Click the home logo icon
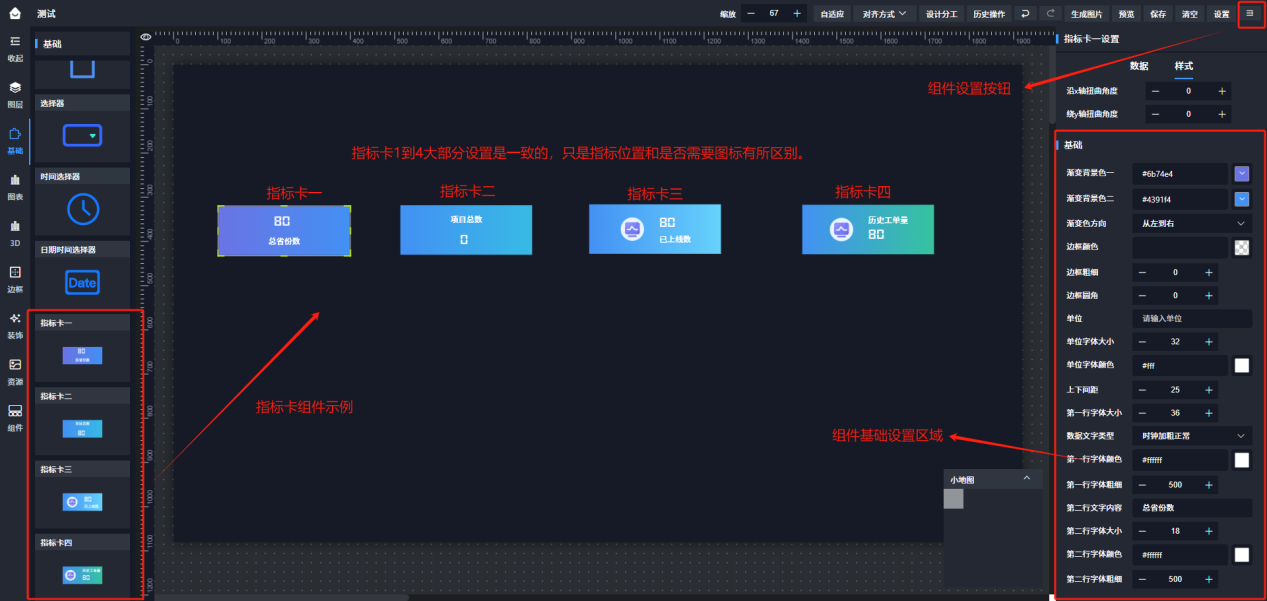Viewport: 1267px width, 601px height. tap(14, 13)
